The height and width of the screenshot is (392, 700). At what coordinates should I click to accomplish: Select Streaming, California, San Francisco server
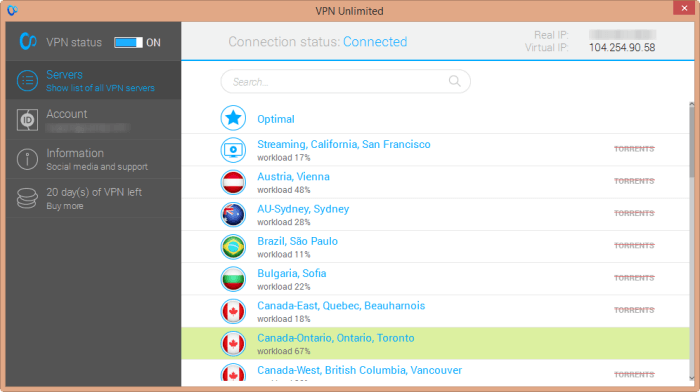click(x=435, y=150)
